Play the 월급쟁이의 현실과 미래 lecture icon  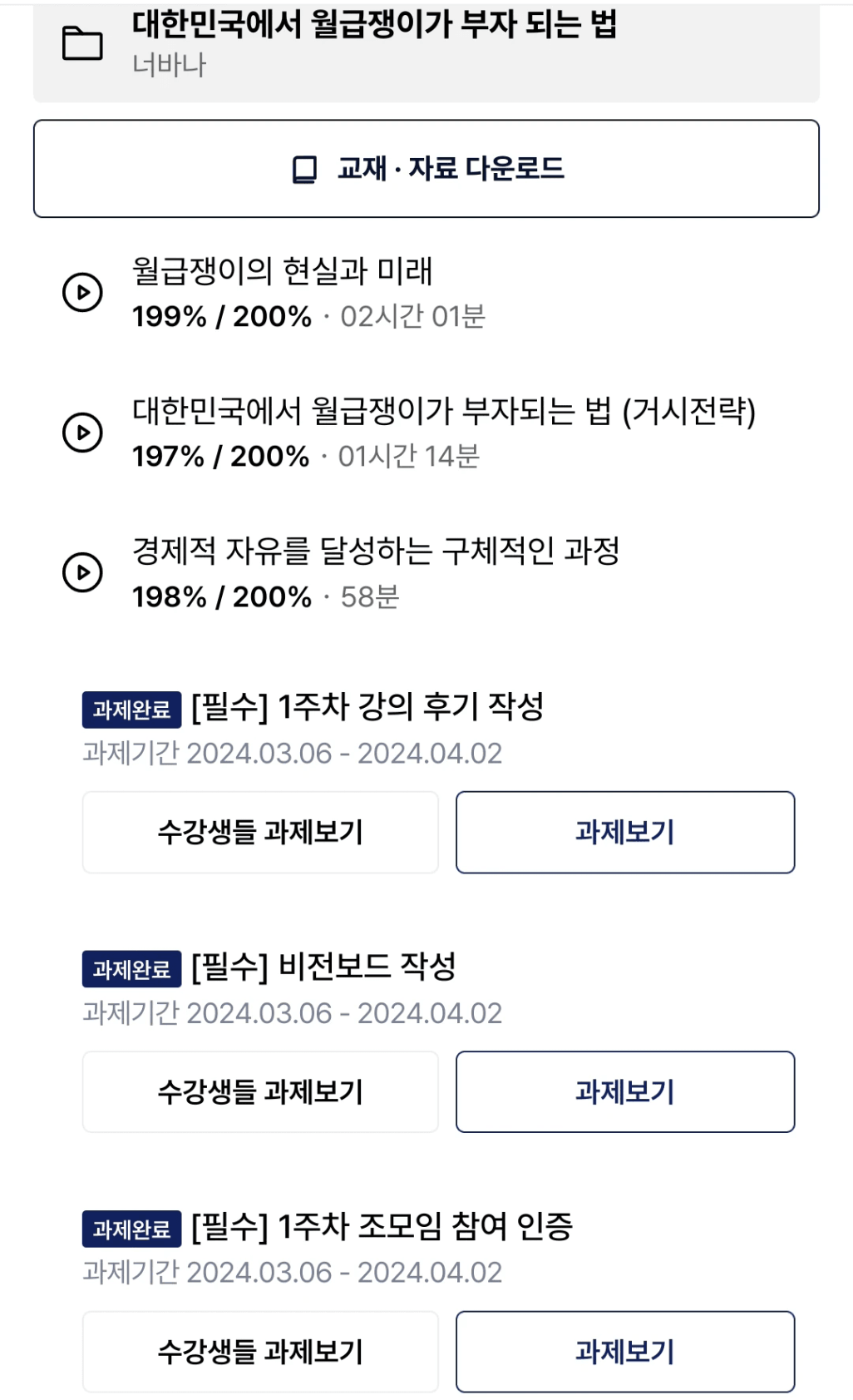pos(82,292)
